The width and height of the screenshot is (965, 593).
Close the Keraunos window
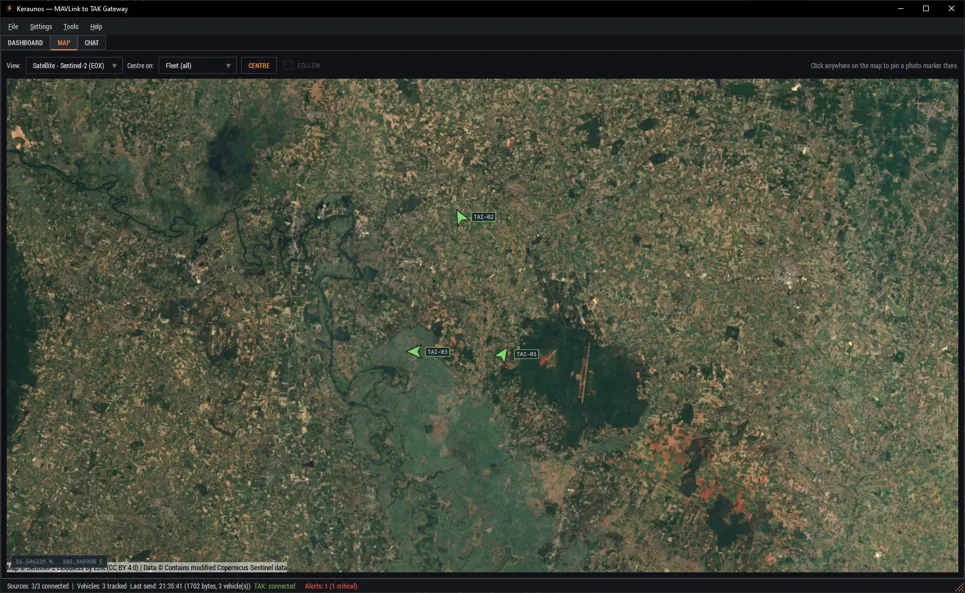[951, 9]
